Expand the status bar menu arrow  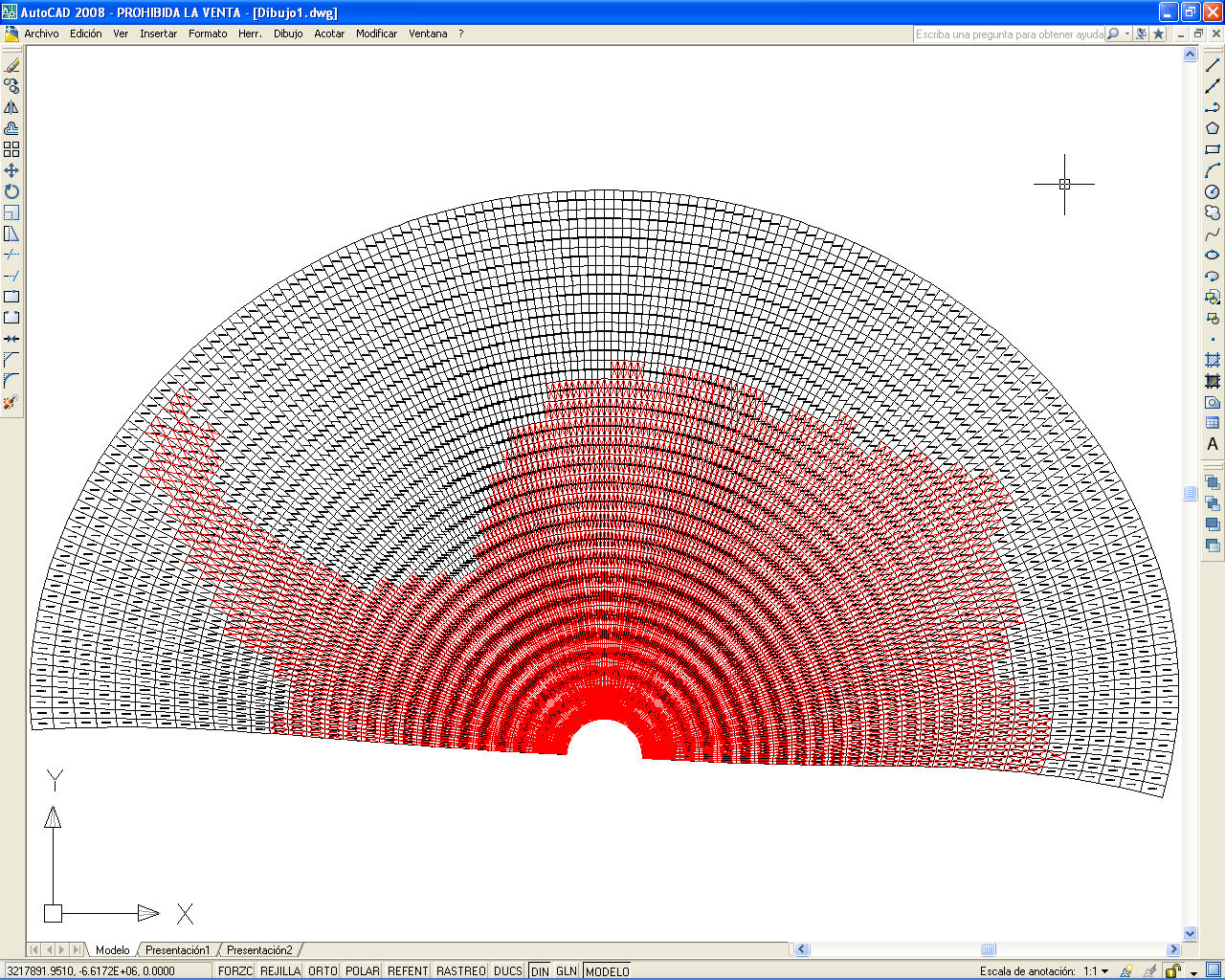[x=1194, y=972]
